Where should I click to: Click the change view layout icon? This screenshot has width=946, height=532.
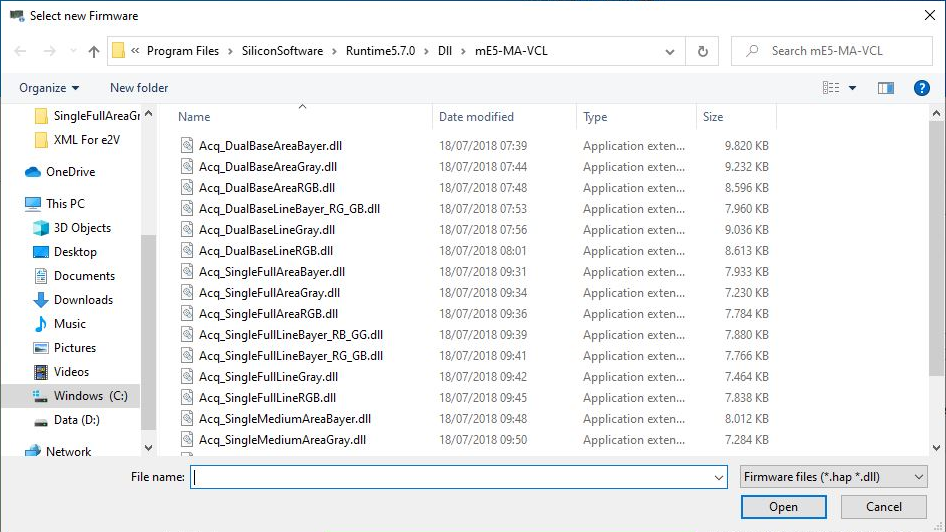tap(831, 88)
